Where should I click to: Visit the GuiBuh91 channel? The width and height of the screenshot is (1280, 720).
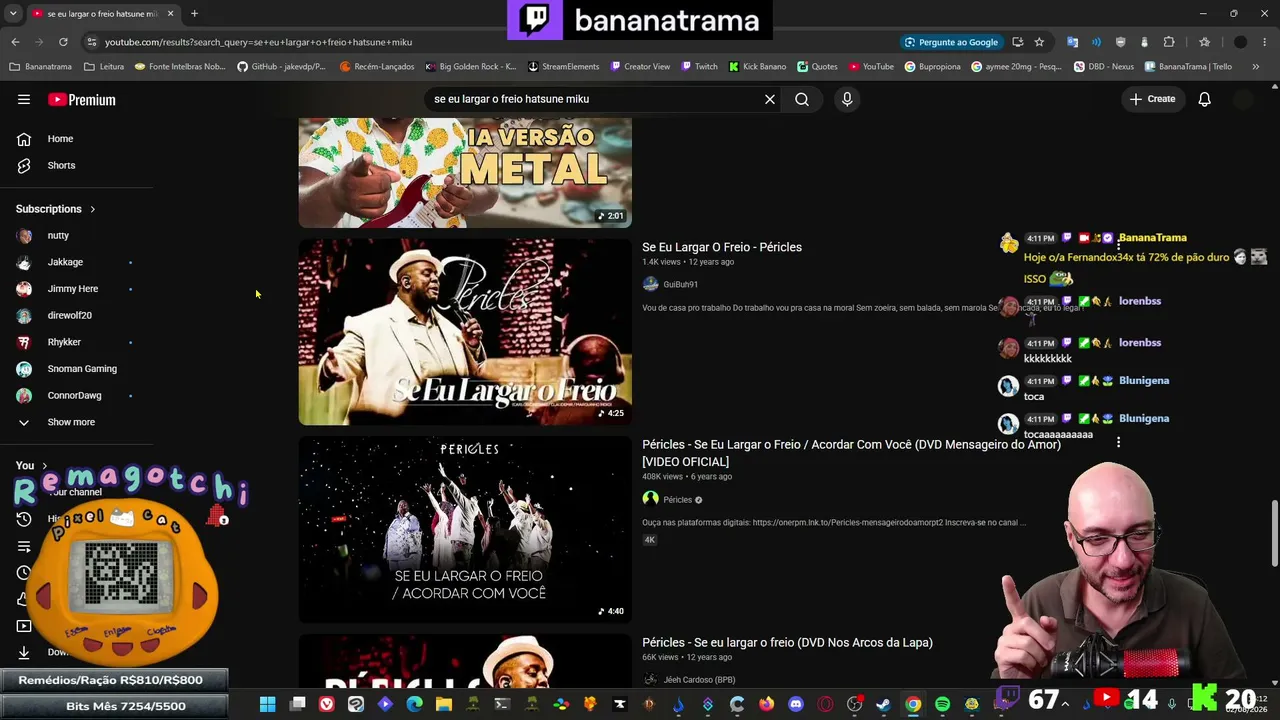coord(680,284)
